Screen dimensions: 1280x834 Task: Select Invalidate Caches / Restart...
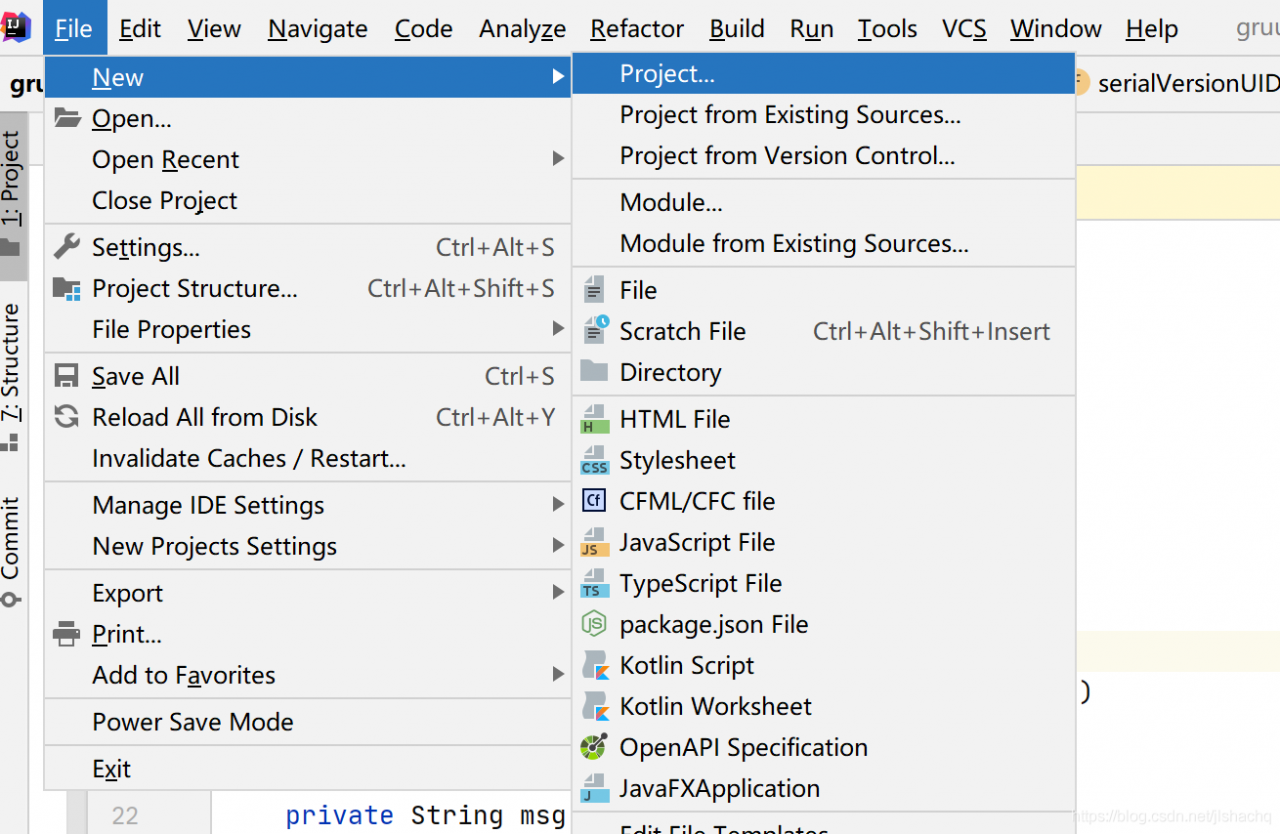[x=249, y=459]
